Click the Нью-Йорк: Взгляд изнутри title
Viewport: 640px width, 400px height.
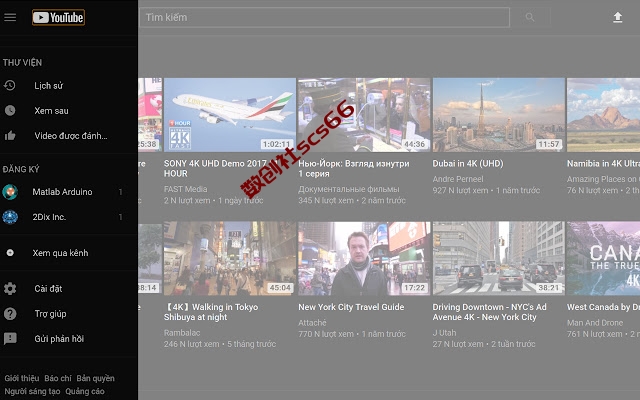(x=353, y=168)
